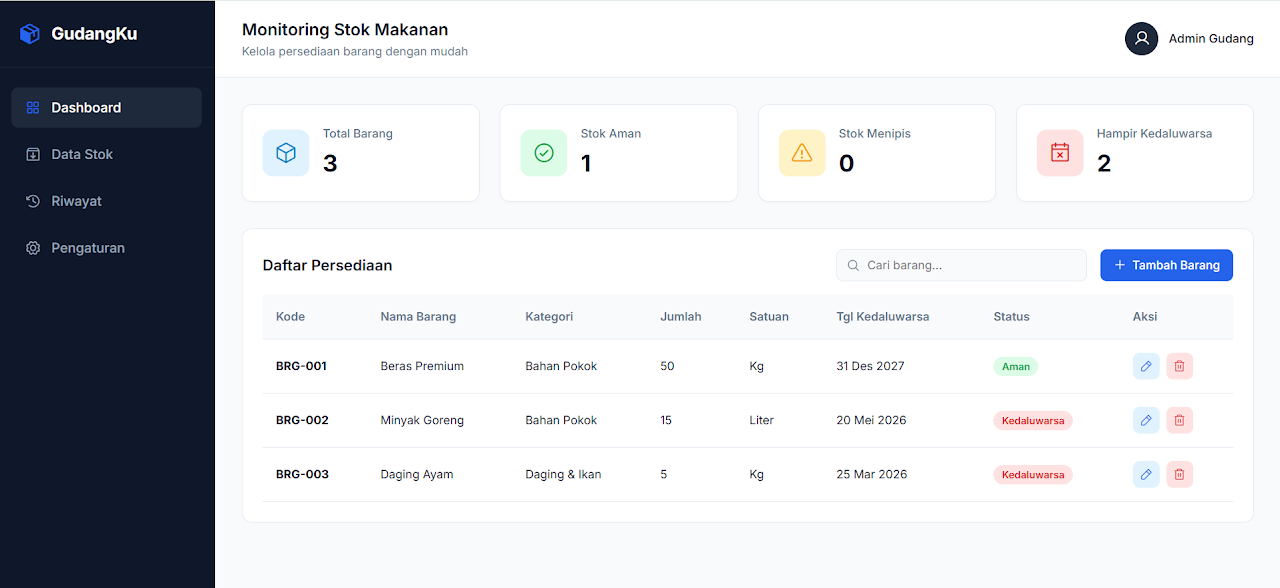
Task: Click Kedaluwarsa badge in Daging Ayam row
Action: click(1033, 474)
